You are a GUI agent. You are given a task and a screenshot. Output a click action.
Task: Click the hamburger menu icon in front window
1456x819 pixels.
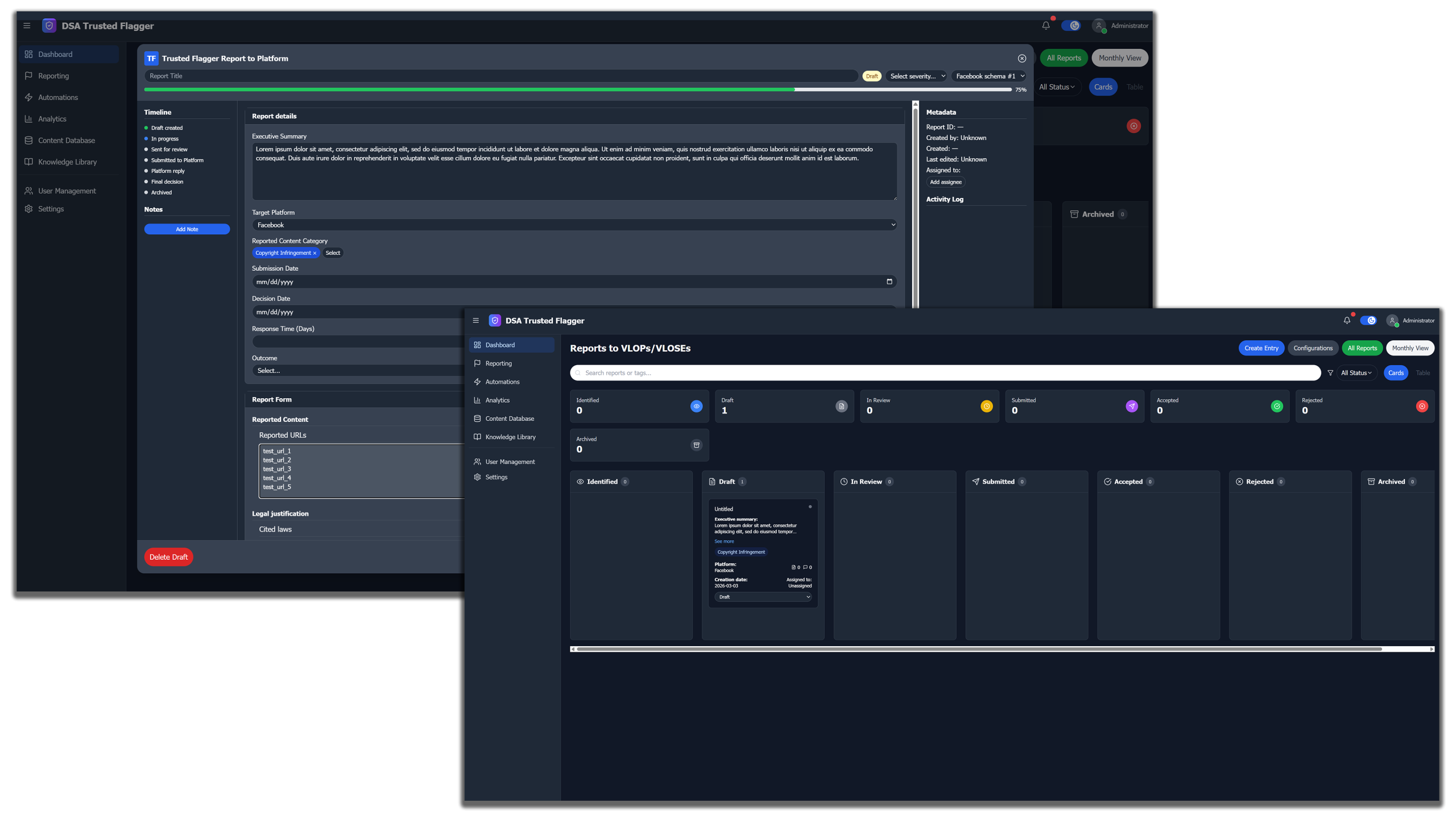click(x=475, y=321)
